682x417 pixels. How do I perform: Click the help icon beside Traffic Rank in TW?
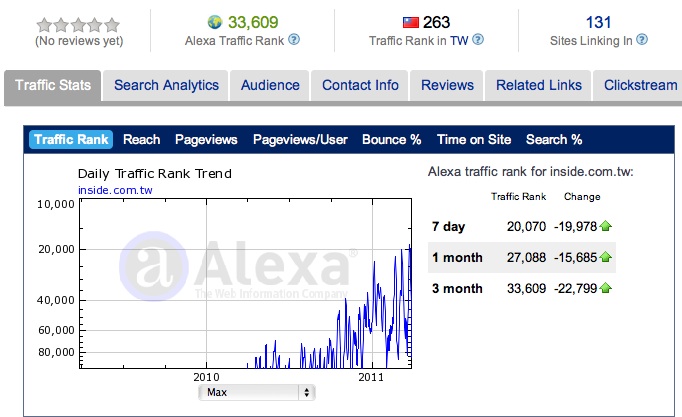pos(478,40)
